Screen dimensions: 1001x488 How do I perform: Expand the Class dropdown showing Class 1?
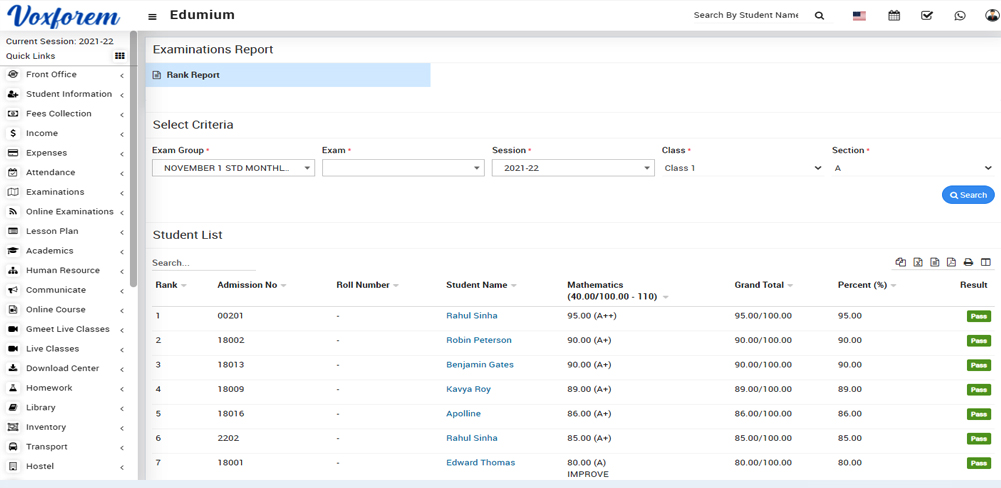[742, 168]
